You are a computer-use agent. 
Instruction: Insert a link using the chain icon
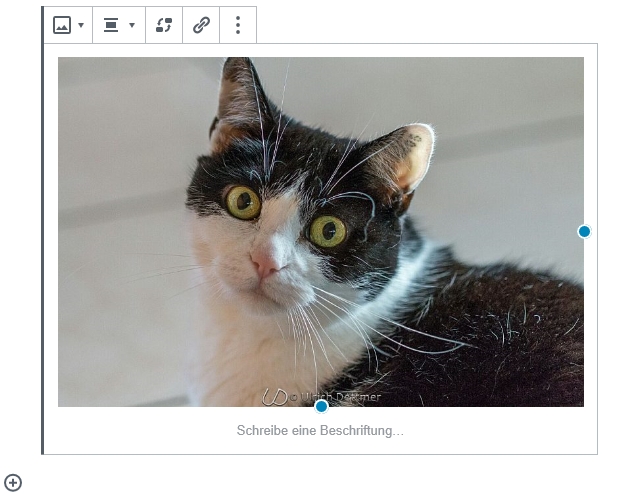click(x=201, y=25)
